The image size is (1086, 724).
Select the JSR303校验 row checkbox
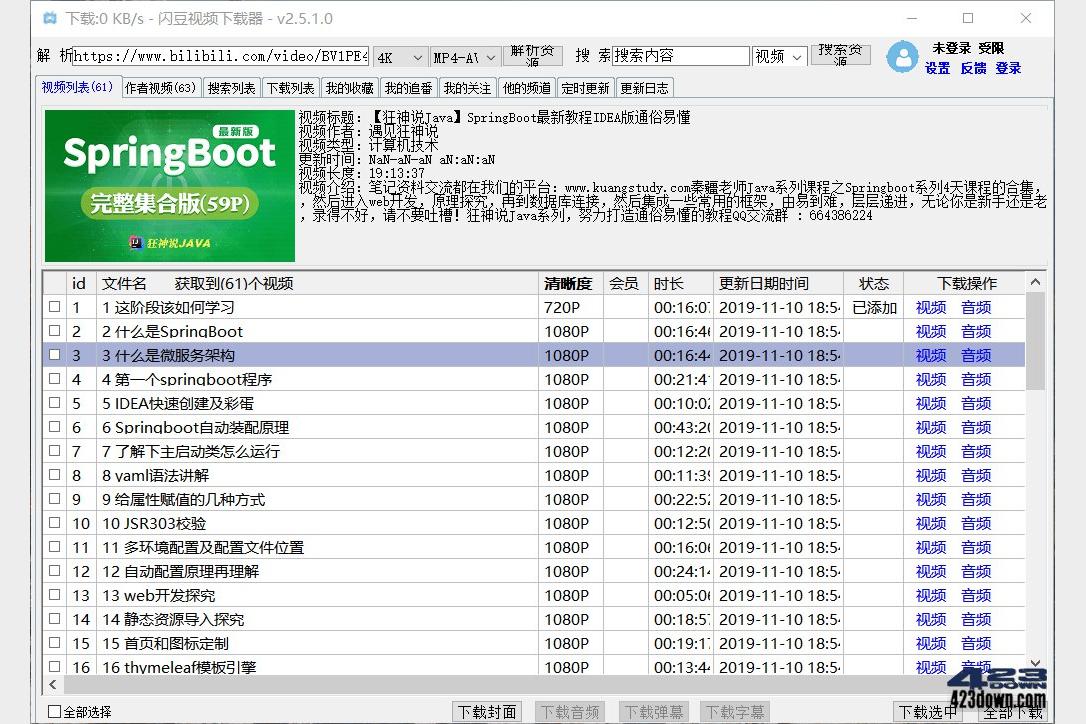point(55,522)
